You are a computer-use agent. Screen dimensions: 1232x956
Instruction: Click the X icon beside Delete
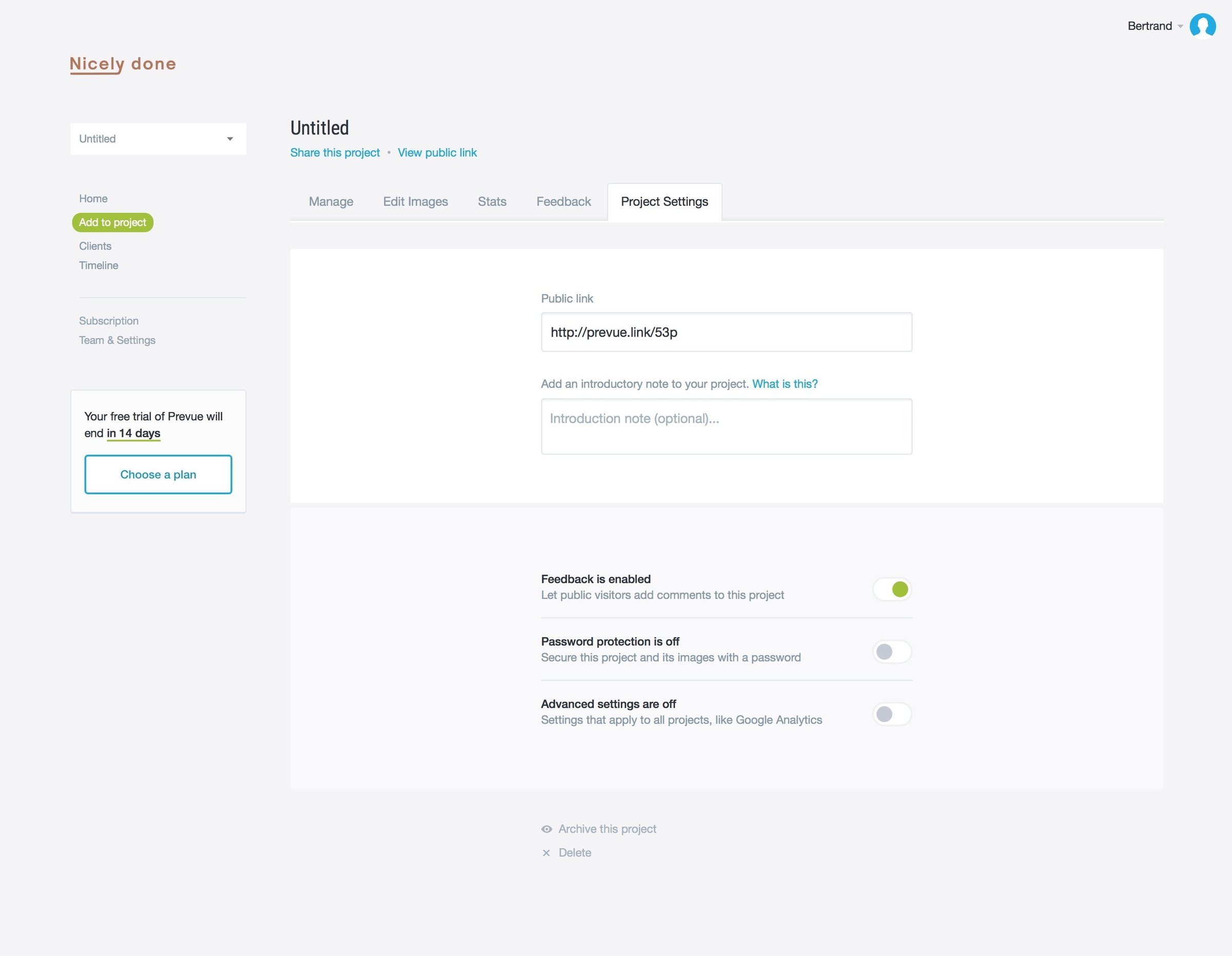[546, 853]
